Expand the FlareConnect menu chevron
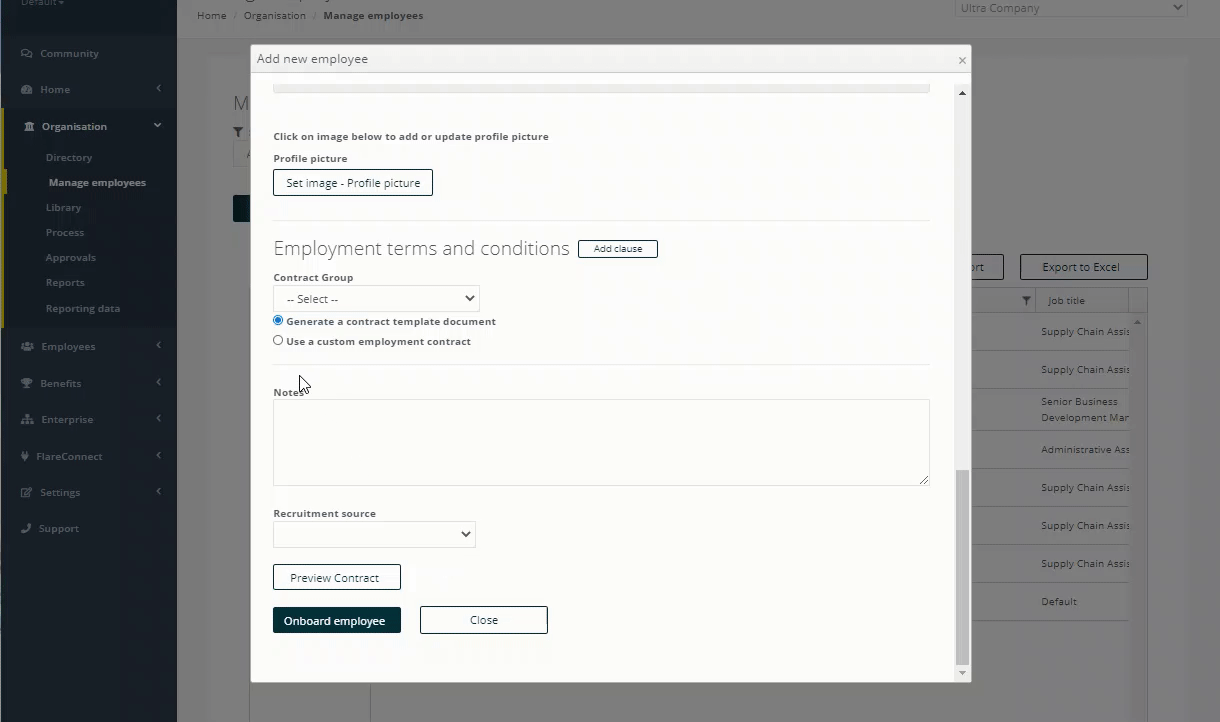The width and height of the screenshot is (1220, 722). 158,456
